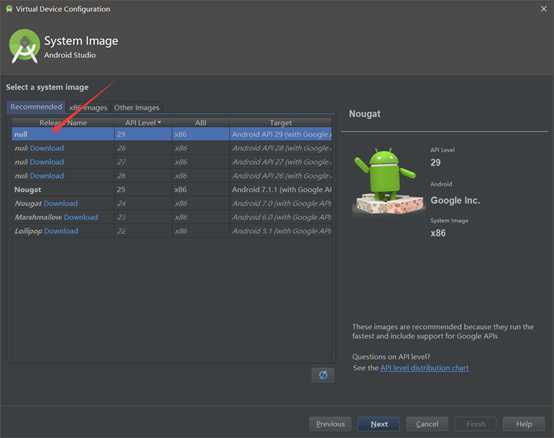Download the API 27 system image
The height and width of the screenshot is (438, 554).
[47, 162]
